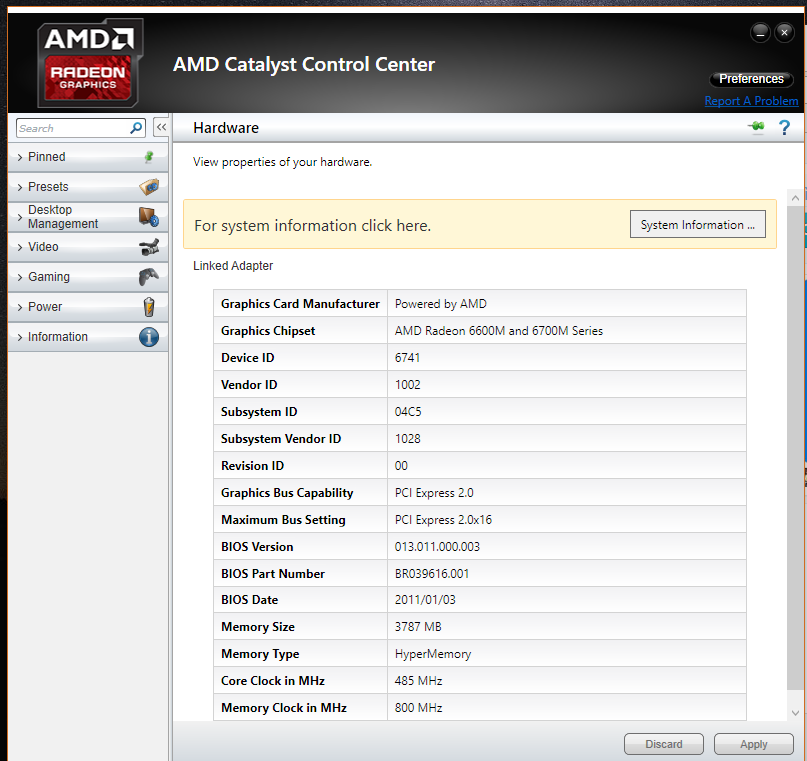
Task: Click the Discard button
Action: [x=663, y=744]
